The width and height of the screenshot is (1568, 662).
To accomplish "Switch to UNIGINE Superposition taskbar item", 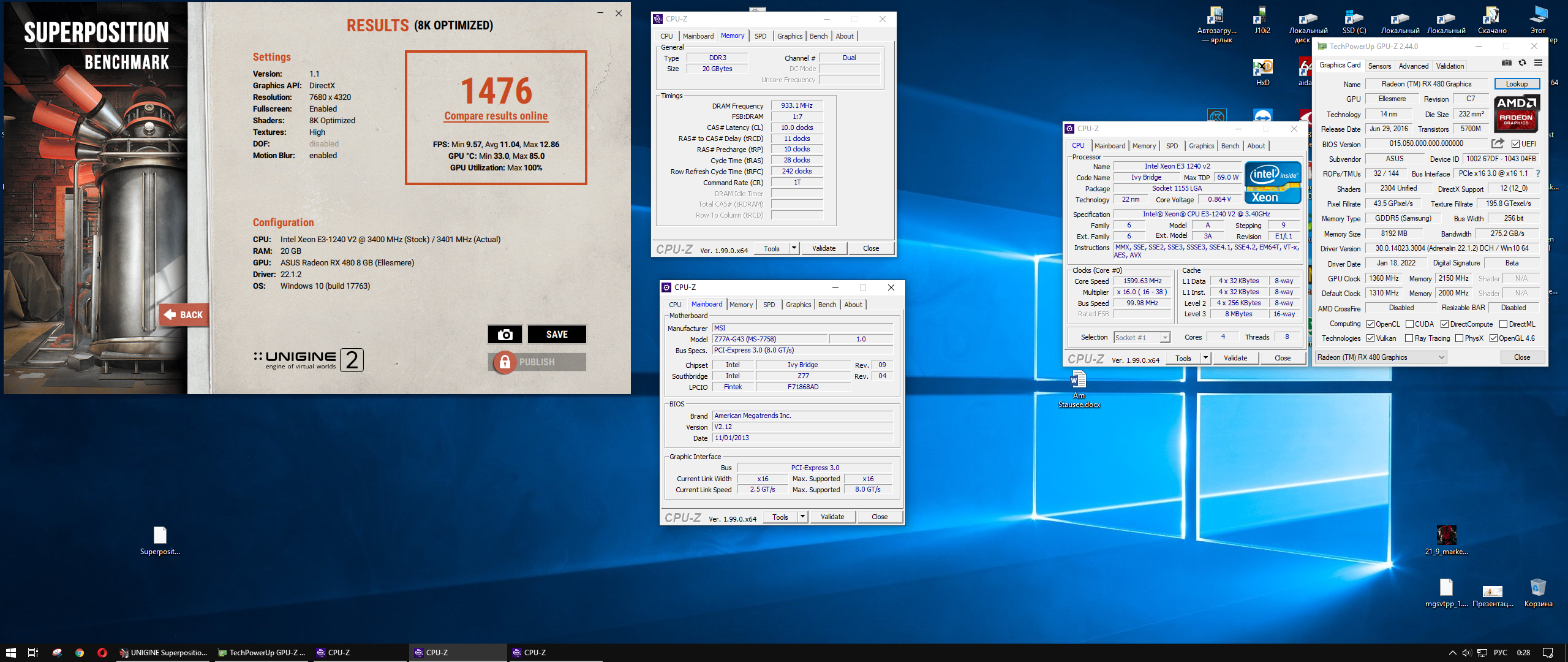I will [x=162, y=653].
